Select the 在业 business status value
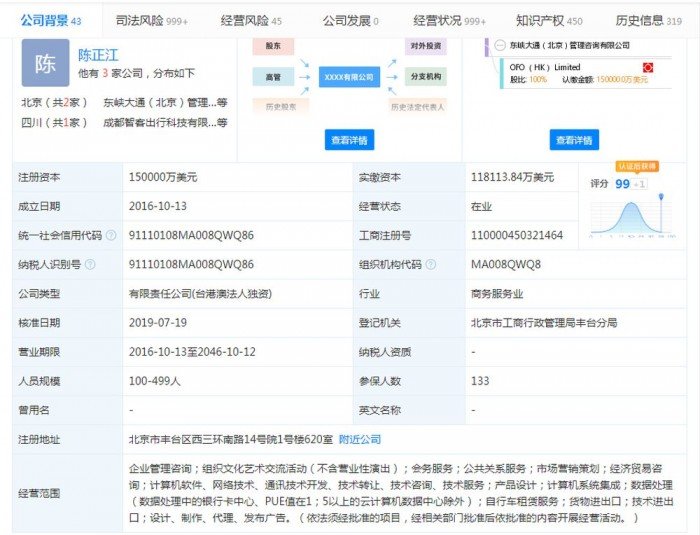 pos(481,206)
